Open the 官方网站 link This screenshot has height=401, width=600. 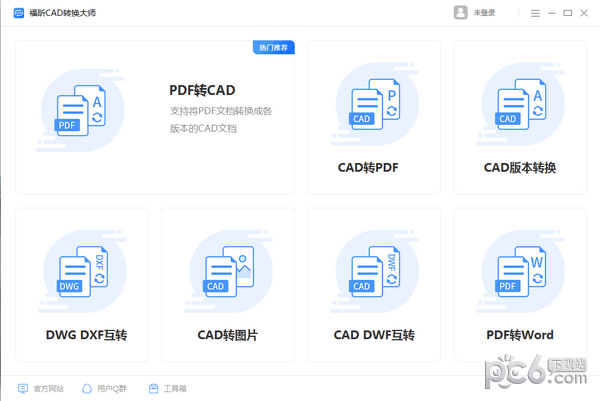coord(49,389)
